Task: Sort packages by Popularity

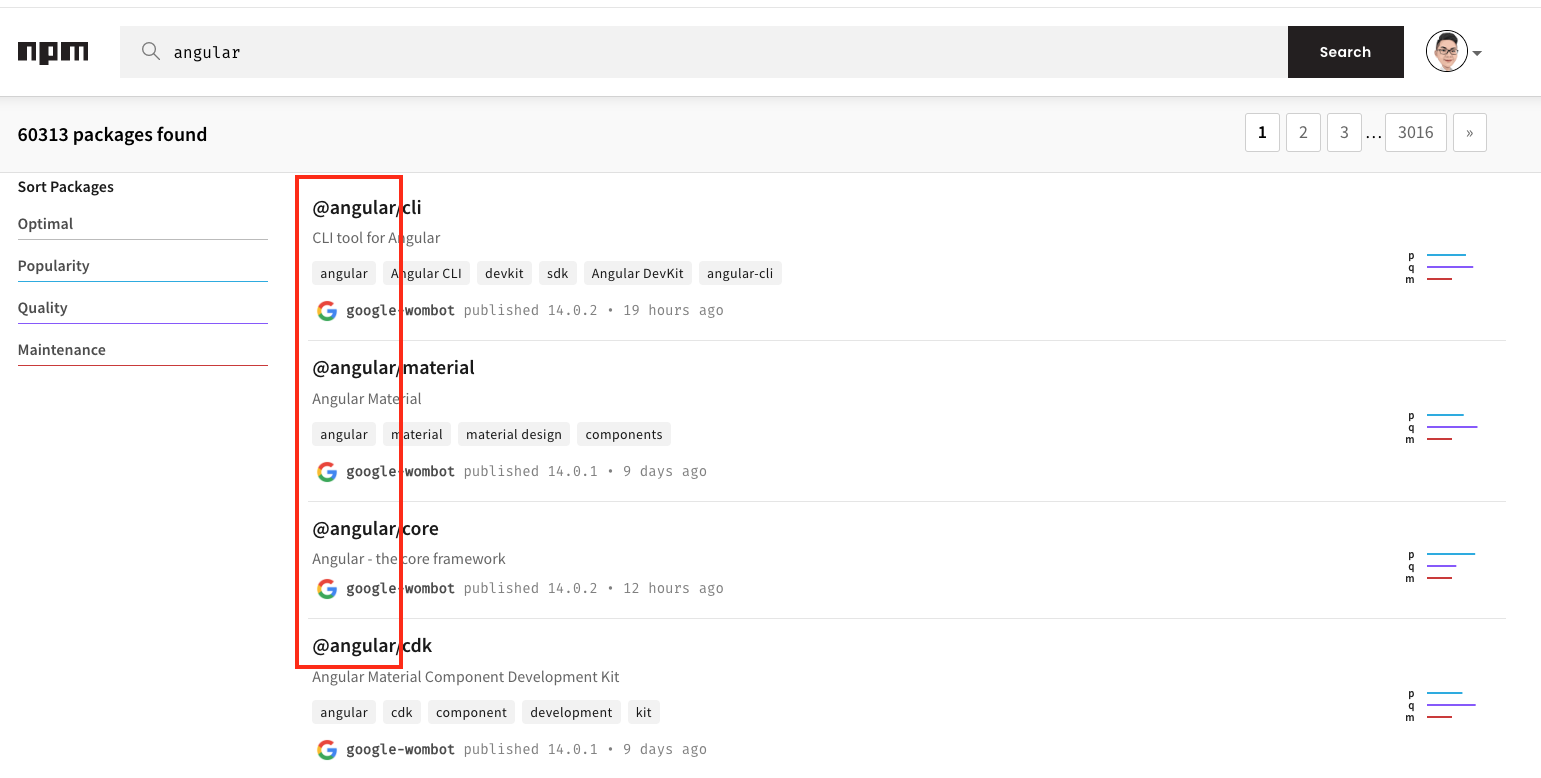Action: [143, 266]
